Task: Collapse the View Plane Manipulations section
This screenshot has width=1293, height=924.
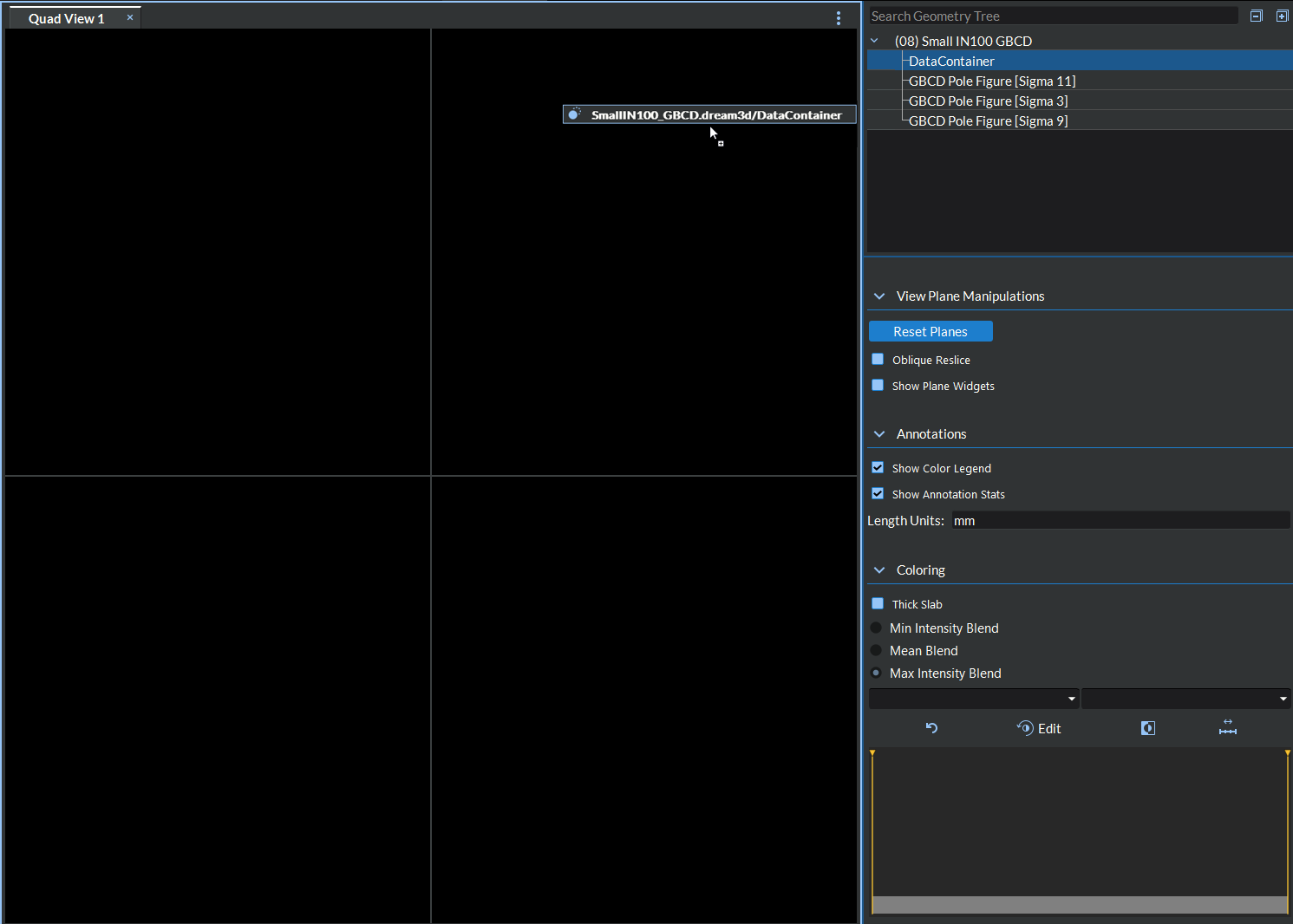Action: point(879,296)
